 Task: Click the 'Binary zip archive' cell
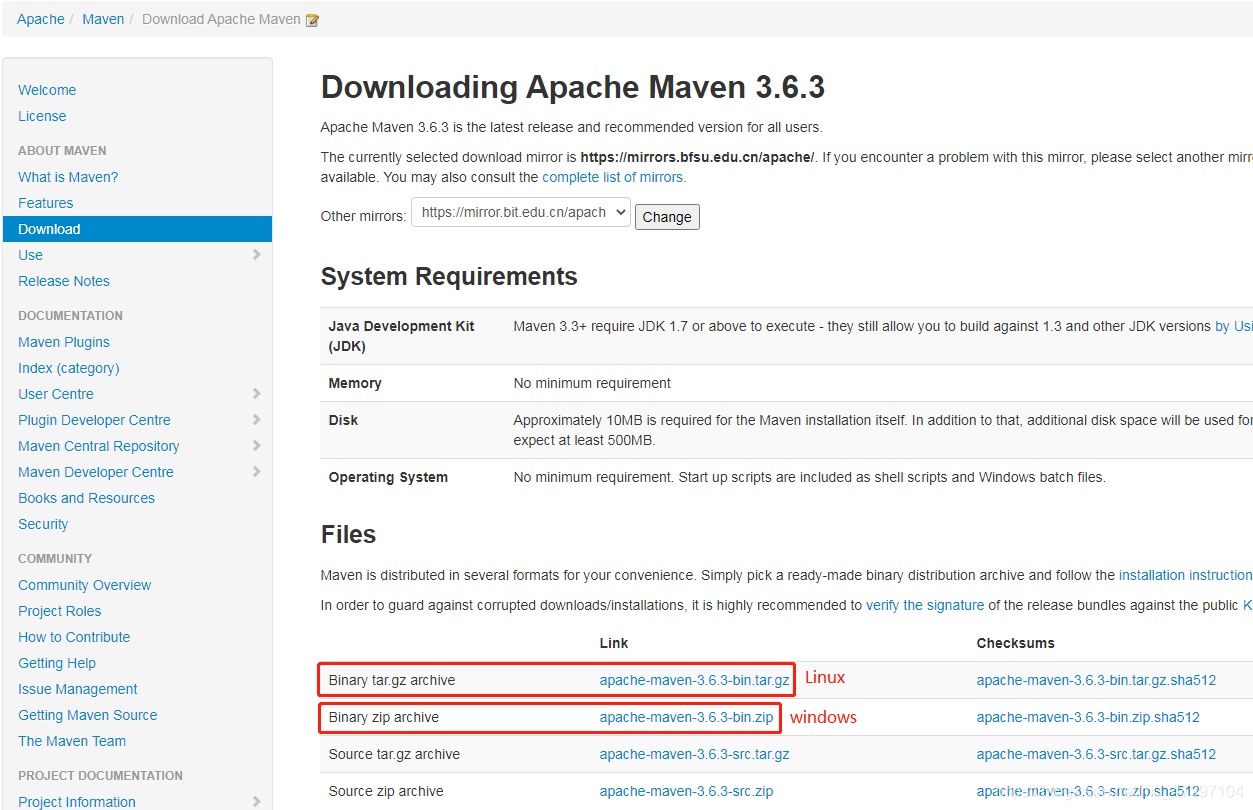[x=384, y=717]
